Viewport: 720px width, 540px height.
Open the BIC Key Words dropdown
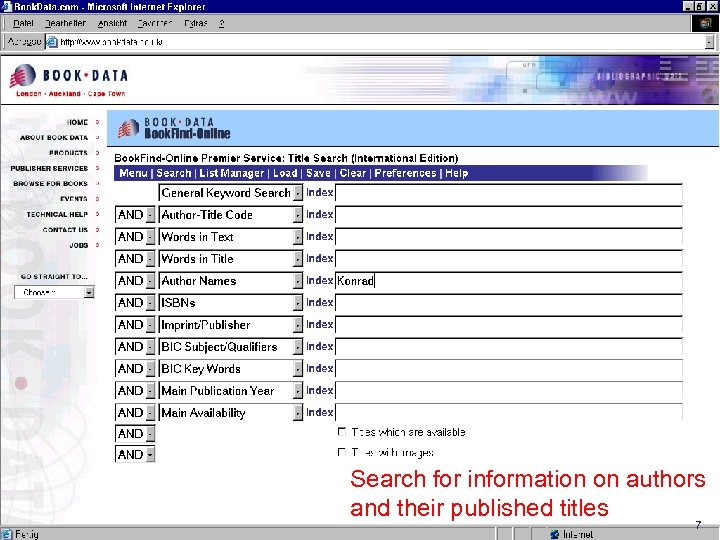pos(298,369)
